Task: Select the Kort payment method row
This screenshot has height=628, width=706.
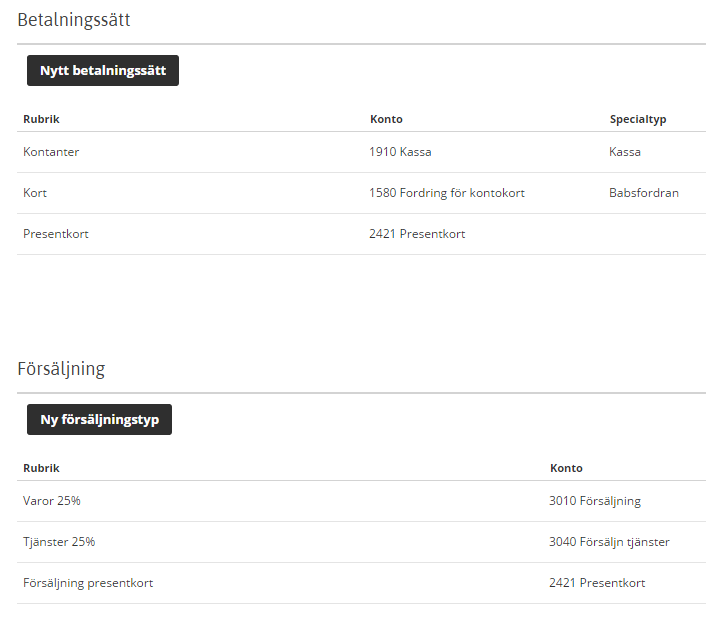Action: point(35,193)
